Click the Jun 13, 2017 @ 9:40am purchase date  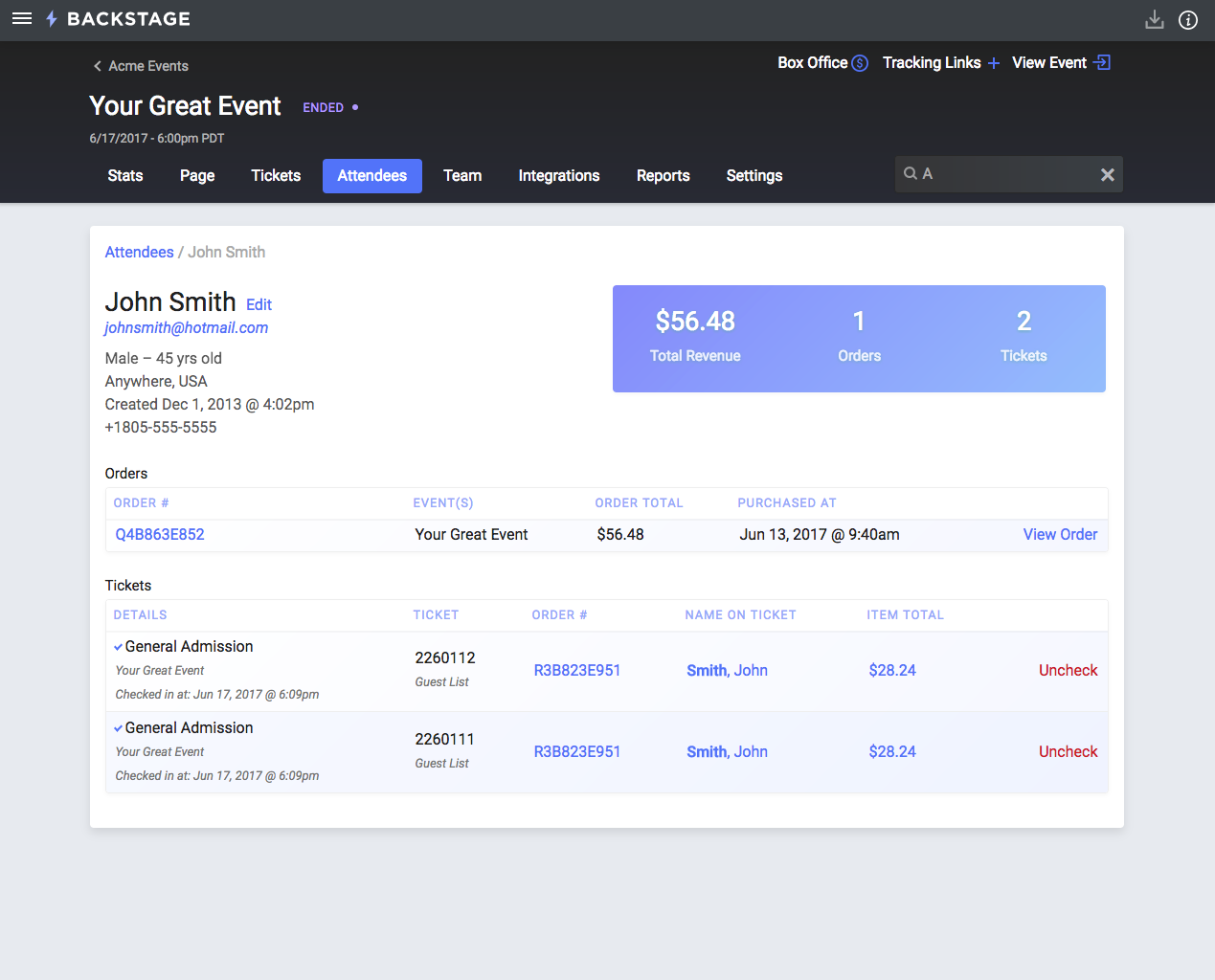pos(820,535)
